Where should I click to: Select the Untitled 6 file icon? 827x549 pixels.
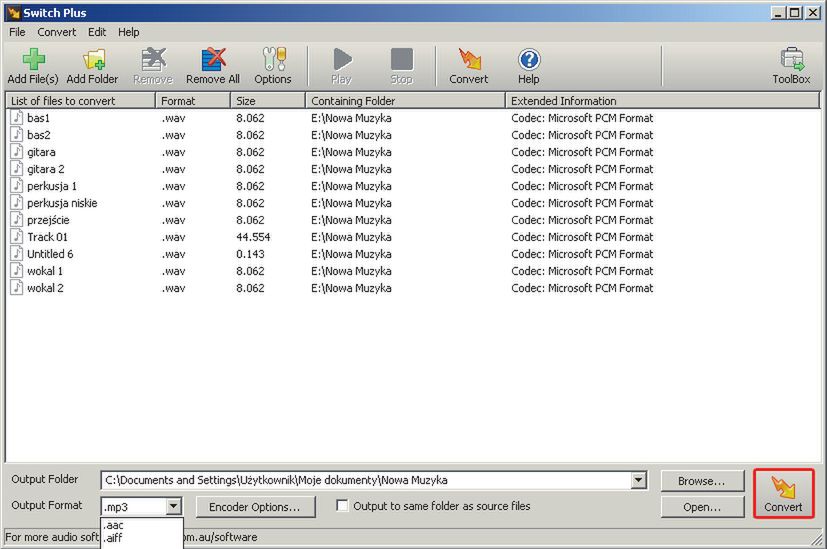click(17, 253)
